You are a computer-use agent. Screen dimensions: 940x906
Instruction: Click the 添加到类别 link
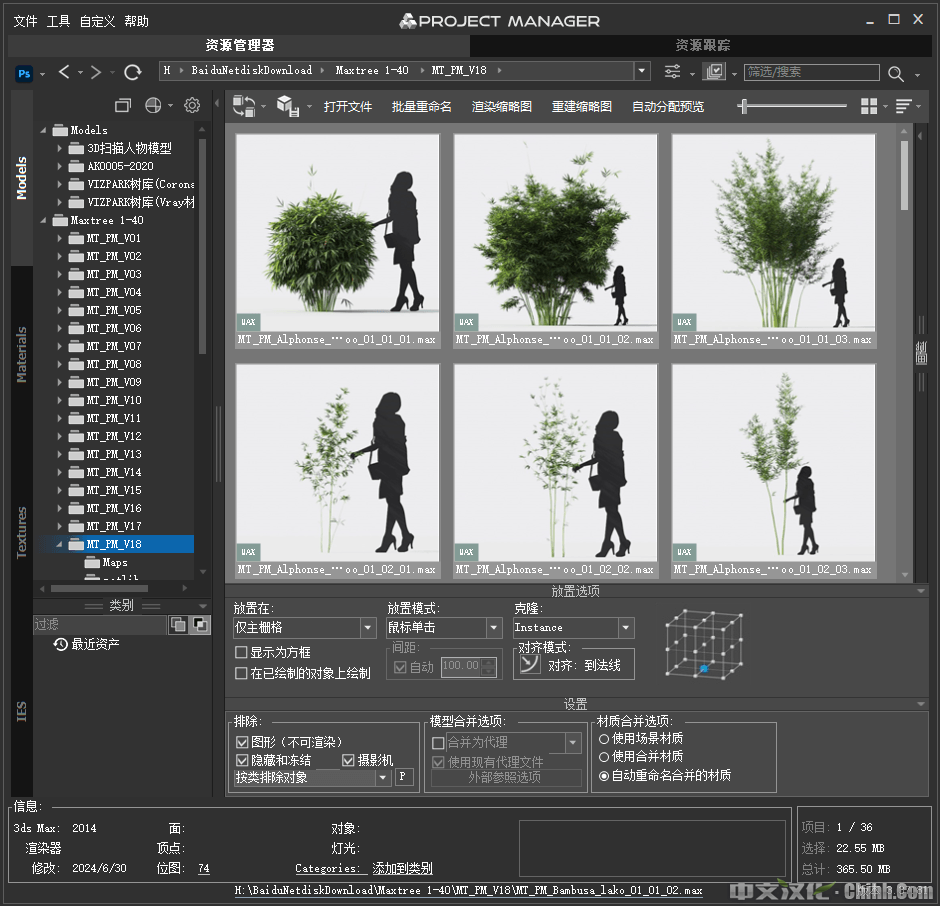tap(402, 869)
